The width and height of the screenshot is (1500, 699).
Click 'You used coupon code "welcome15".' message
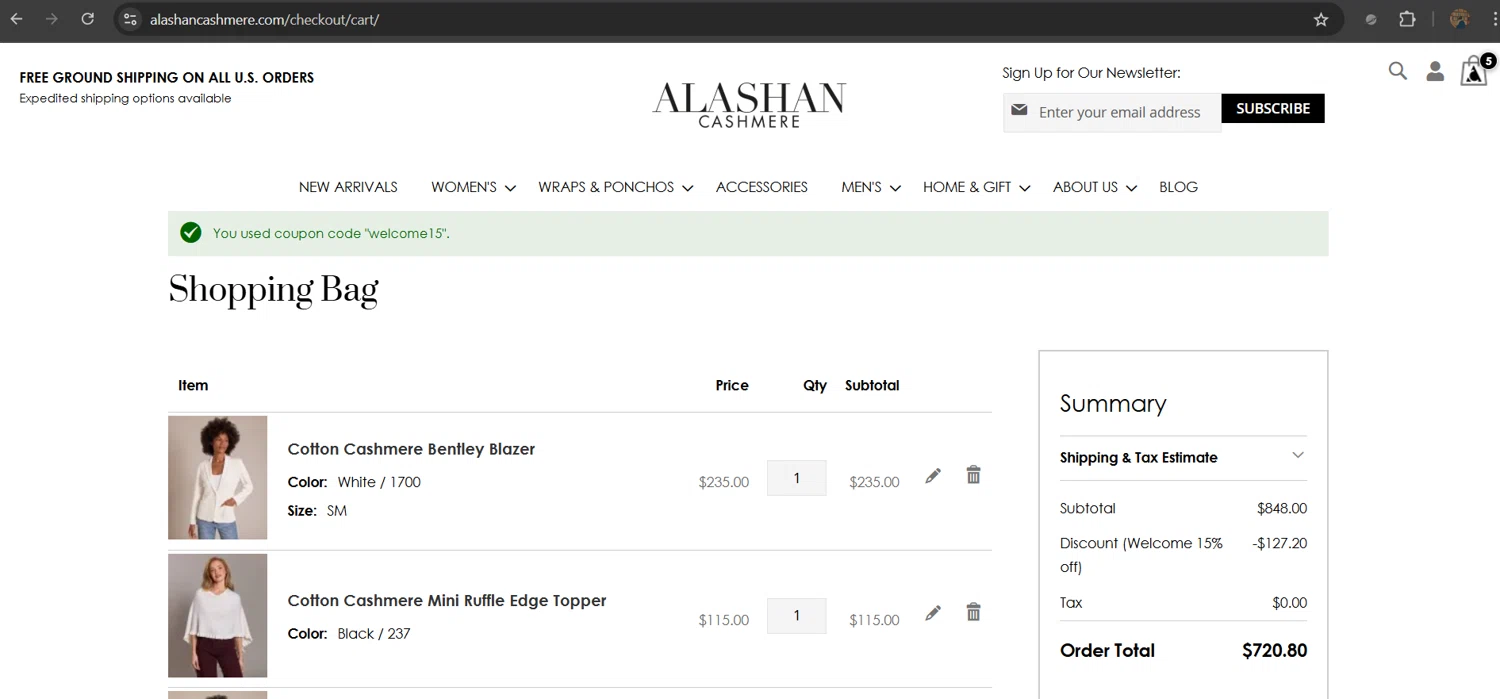coord(331,233)
